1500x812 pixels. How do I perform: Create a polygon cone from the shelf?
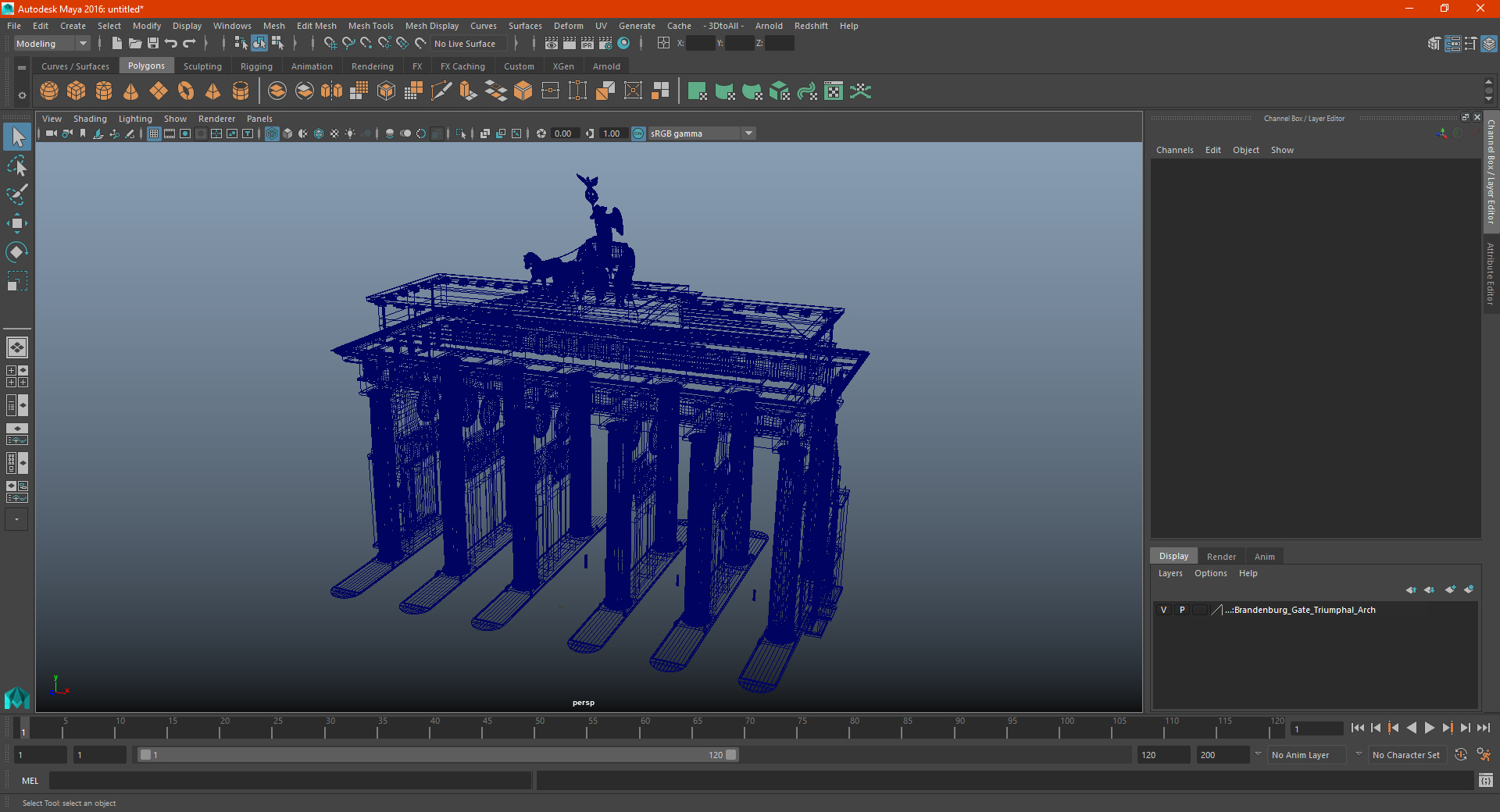(131, 91)
